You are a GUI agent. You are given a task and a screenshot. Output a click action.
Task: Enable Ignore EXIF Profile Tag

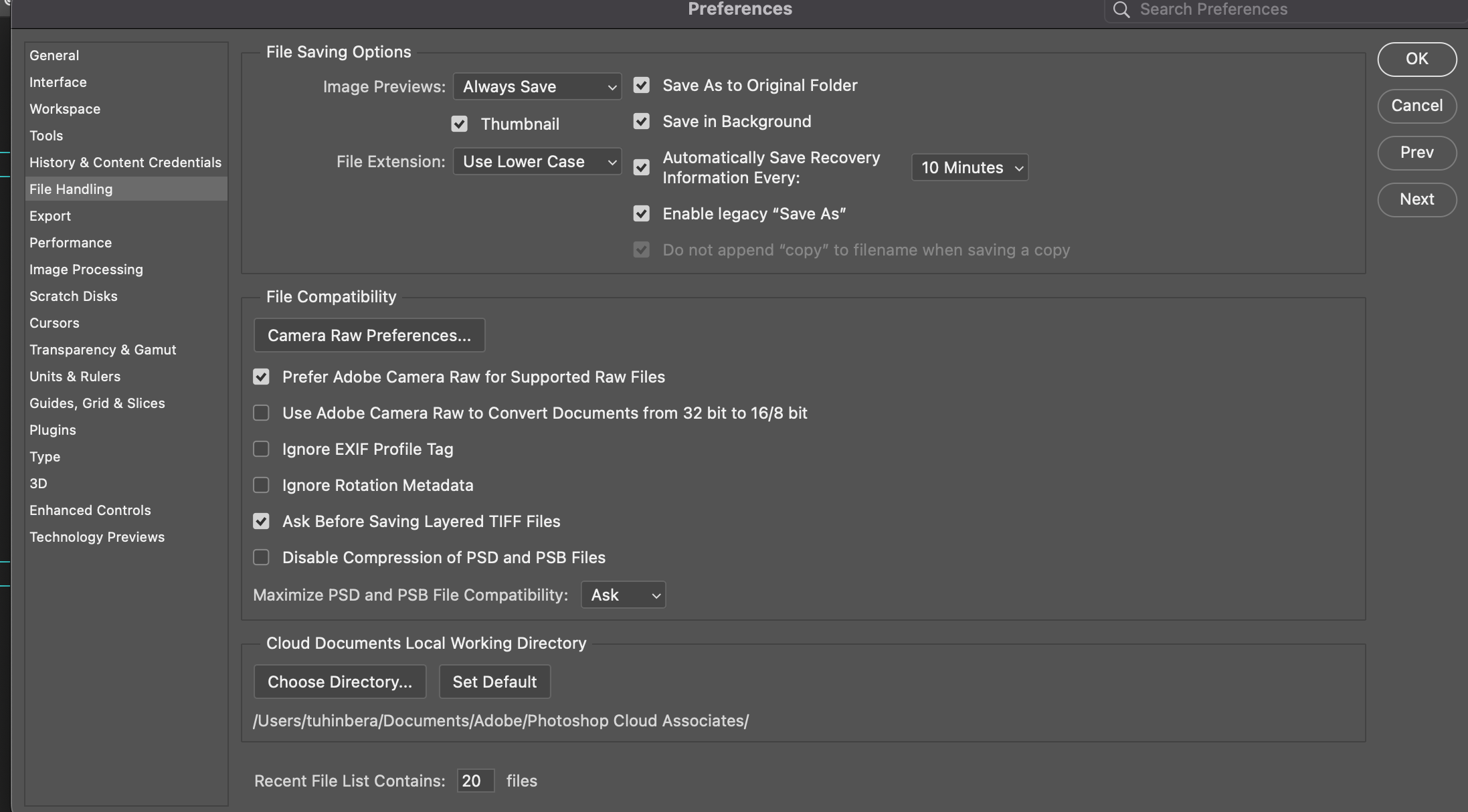(261, 449)
